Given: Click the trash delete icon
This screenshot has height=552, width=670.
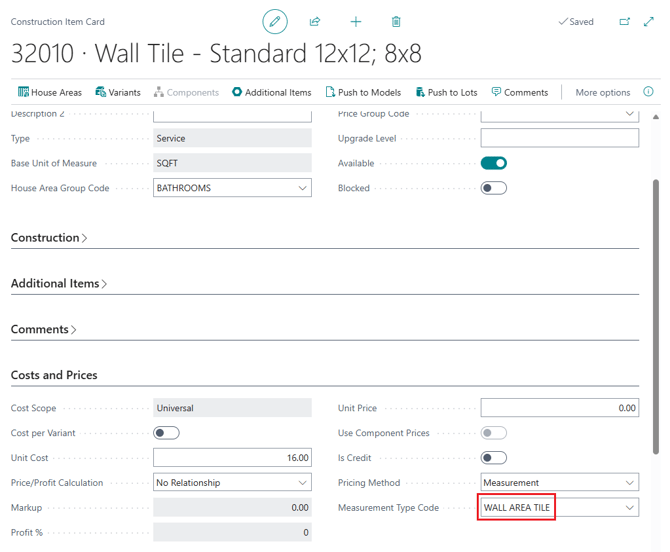Looking at the screenshot, I should 396,21.
